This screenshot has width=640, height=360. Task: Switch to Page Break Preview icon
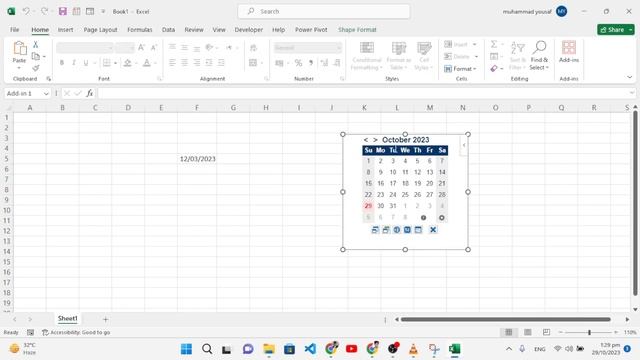click(547, 332)
